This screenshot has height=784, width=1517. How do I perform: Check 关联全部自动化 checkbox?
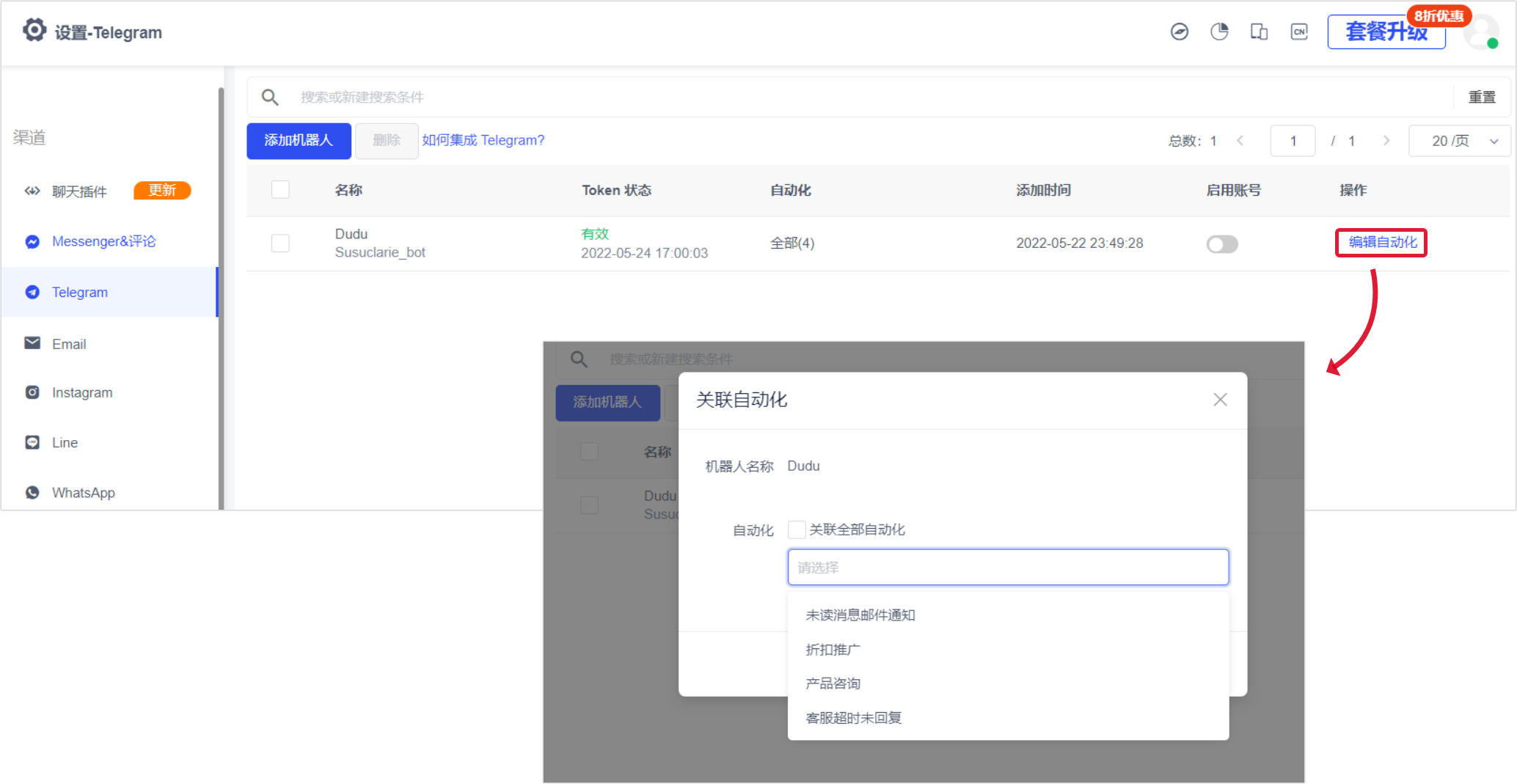797,530
